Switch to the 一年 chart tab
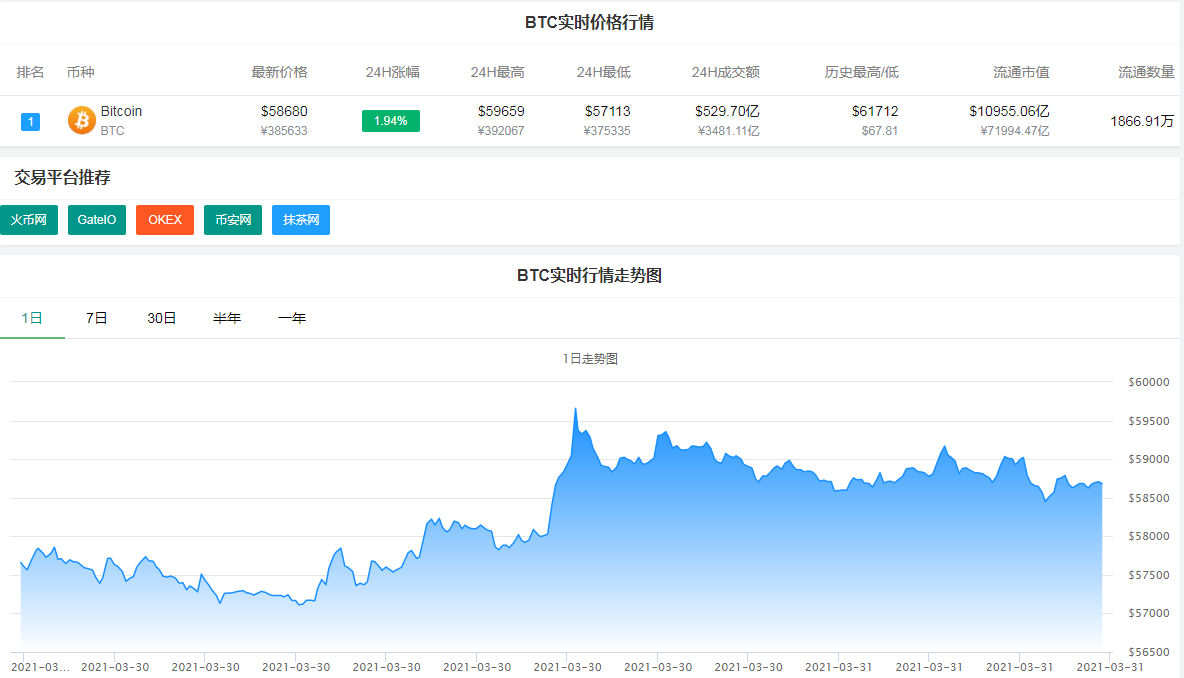The width and height of the screenshot is (1184, 678). (291, 317)
